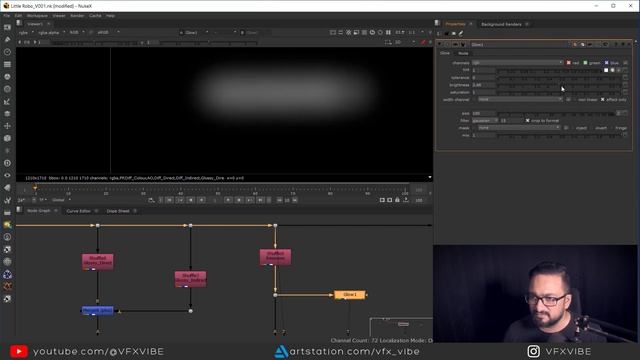Screen dimensions: 640x360
Task: Open the Time nodes clock icon
Action: (7, 52)
